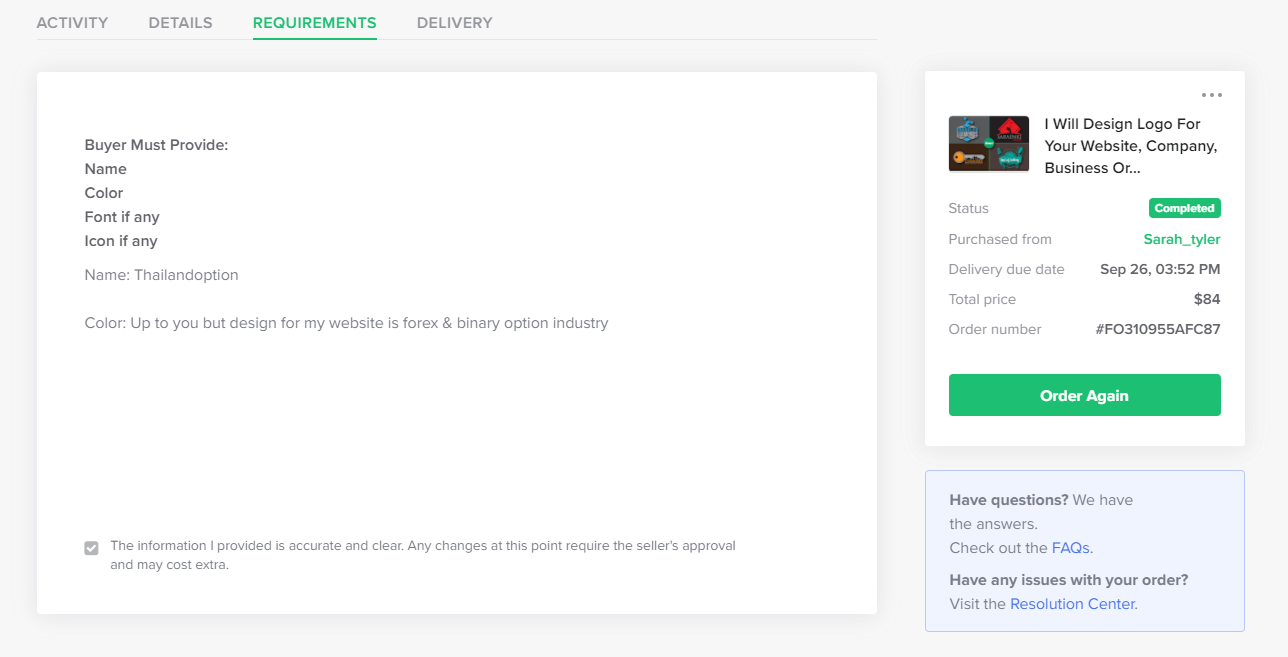Switch to the Activity tab
1288x657 pixels.
72,22
